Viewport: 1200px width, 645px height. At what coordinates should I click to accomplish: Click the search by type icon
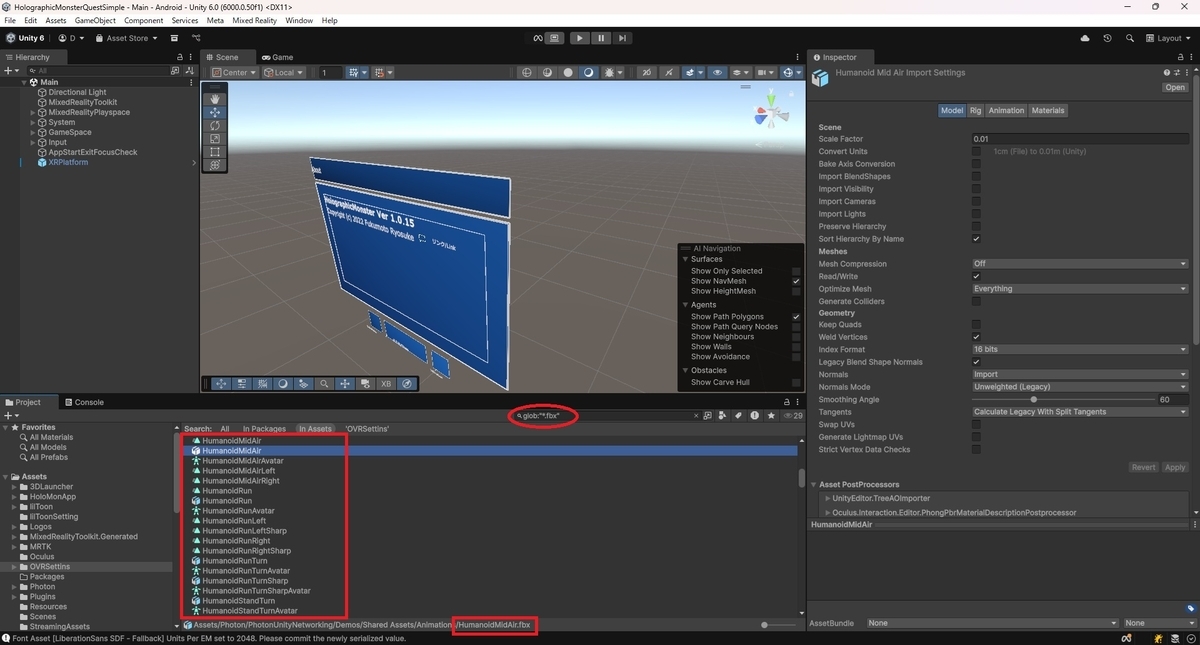(723, 415)
